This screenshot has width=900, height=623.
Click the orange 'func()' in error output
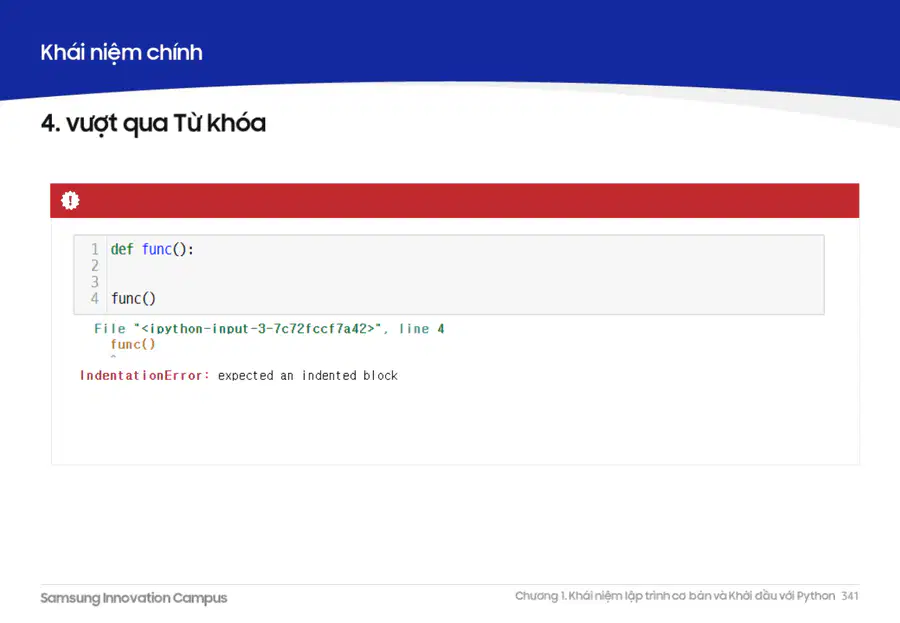[x=133, y=345]
